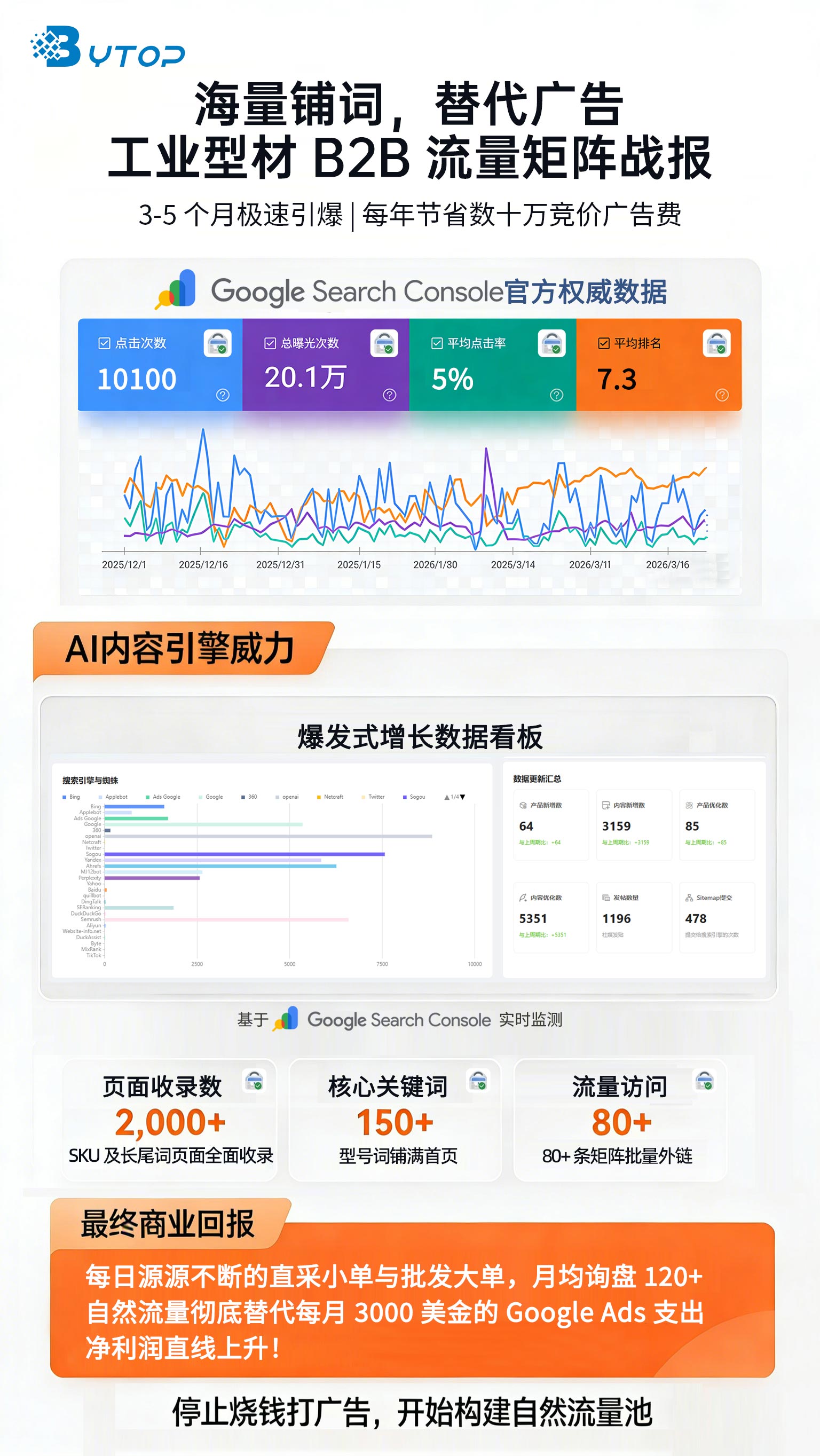The image size is (820, 1456).
Task: Click the 产品优化数 atom icon
Action: 689,806
